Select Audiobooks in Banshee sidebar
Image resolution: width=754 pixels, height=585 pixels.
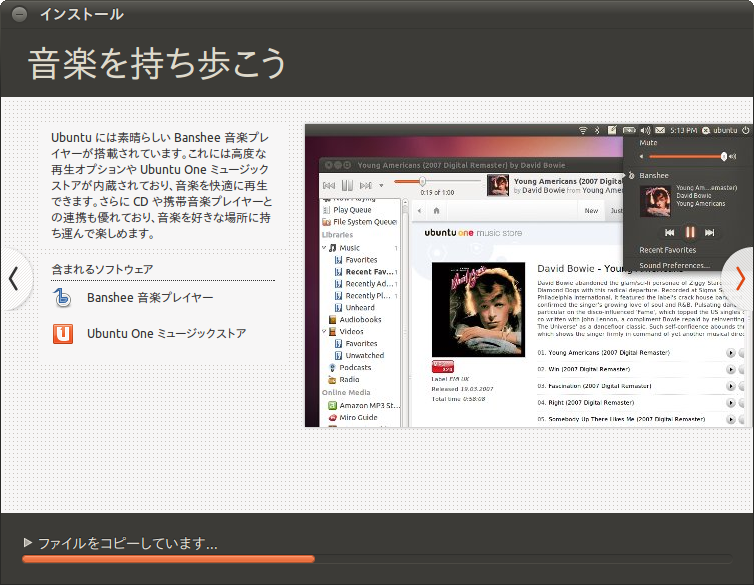pos(360,320)
